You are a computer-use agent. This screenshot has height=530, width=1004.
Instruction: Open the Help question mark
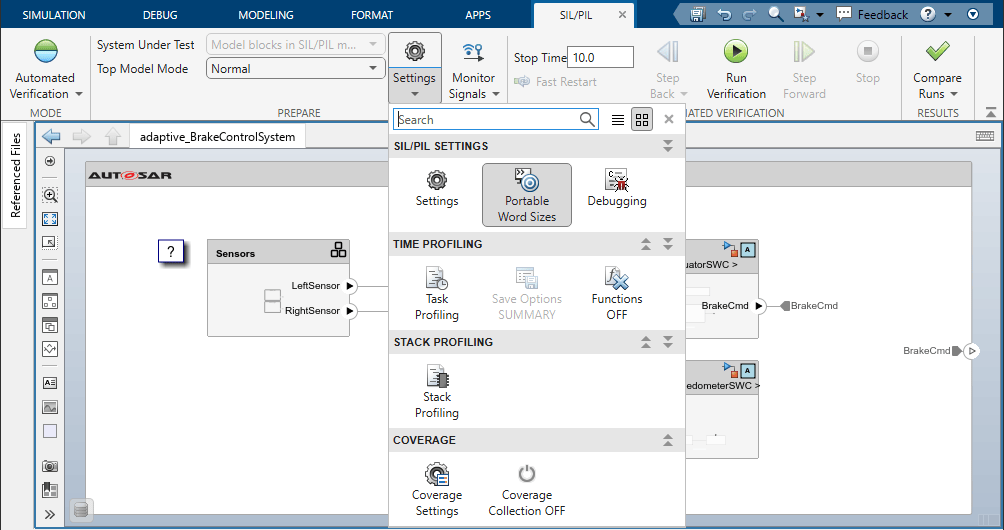click(x=928, y=14)
